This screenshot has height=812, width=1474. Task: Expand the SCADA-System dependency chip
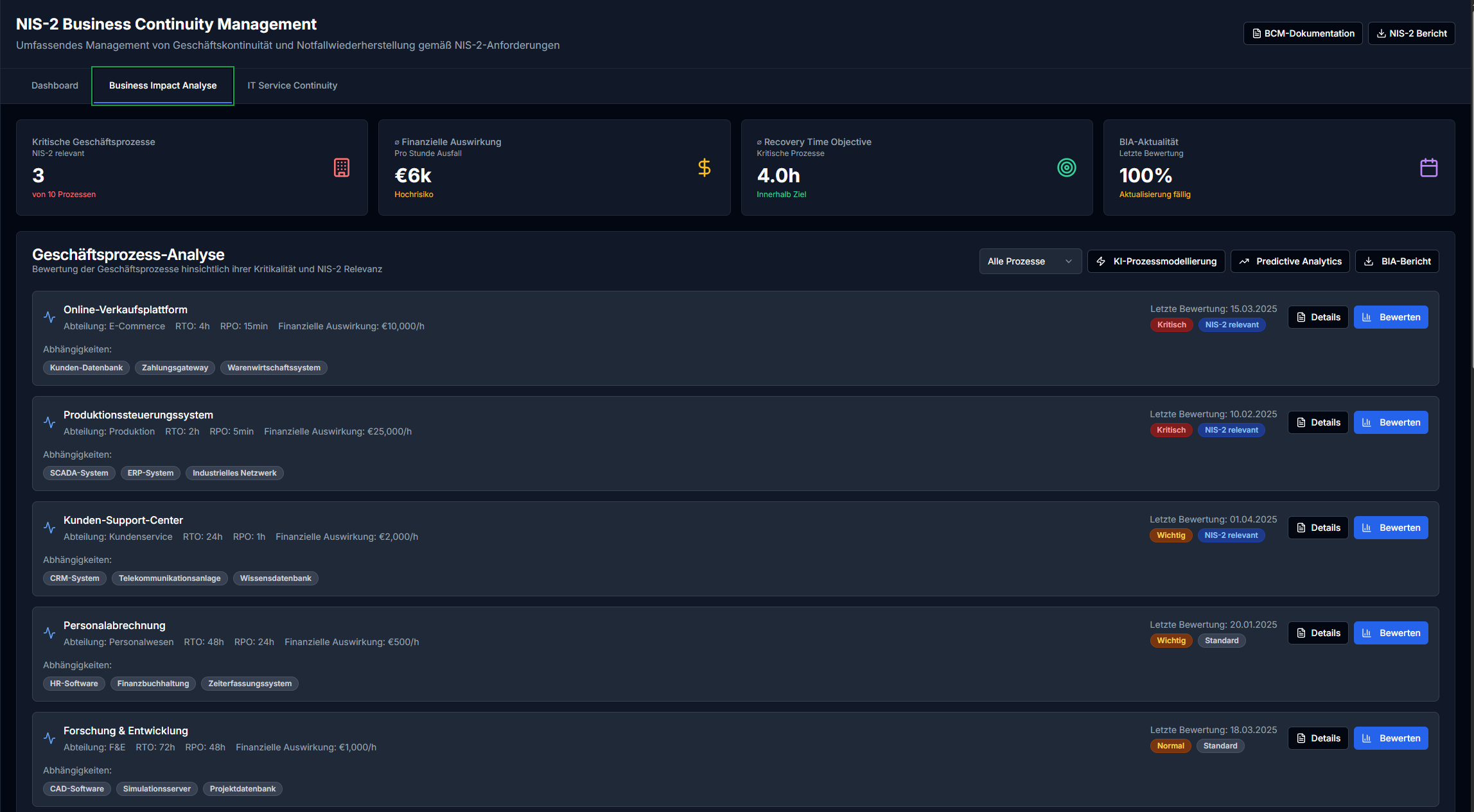tap(79, 473)
